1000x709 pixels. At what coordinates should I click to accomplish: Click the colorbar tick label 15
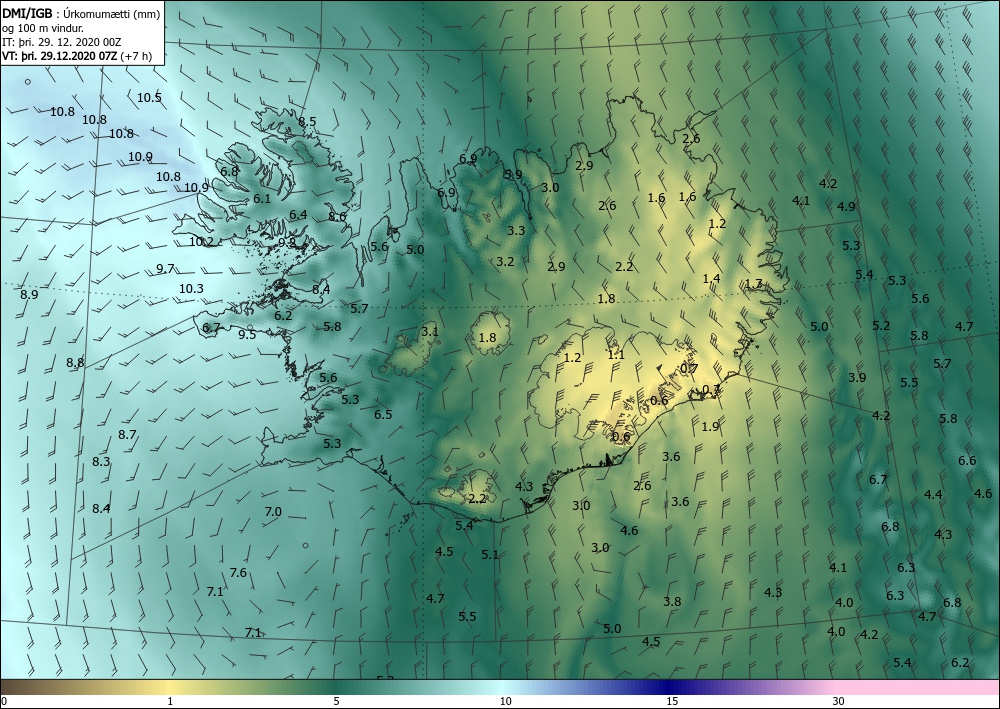(672, 701)
